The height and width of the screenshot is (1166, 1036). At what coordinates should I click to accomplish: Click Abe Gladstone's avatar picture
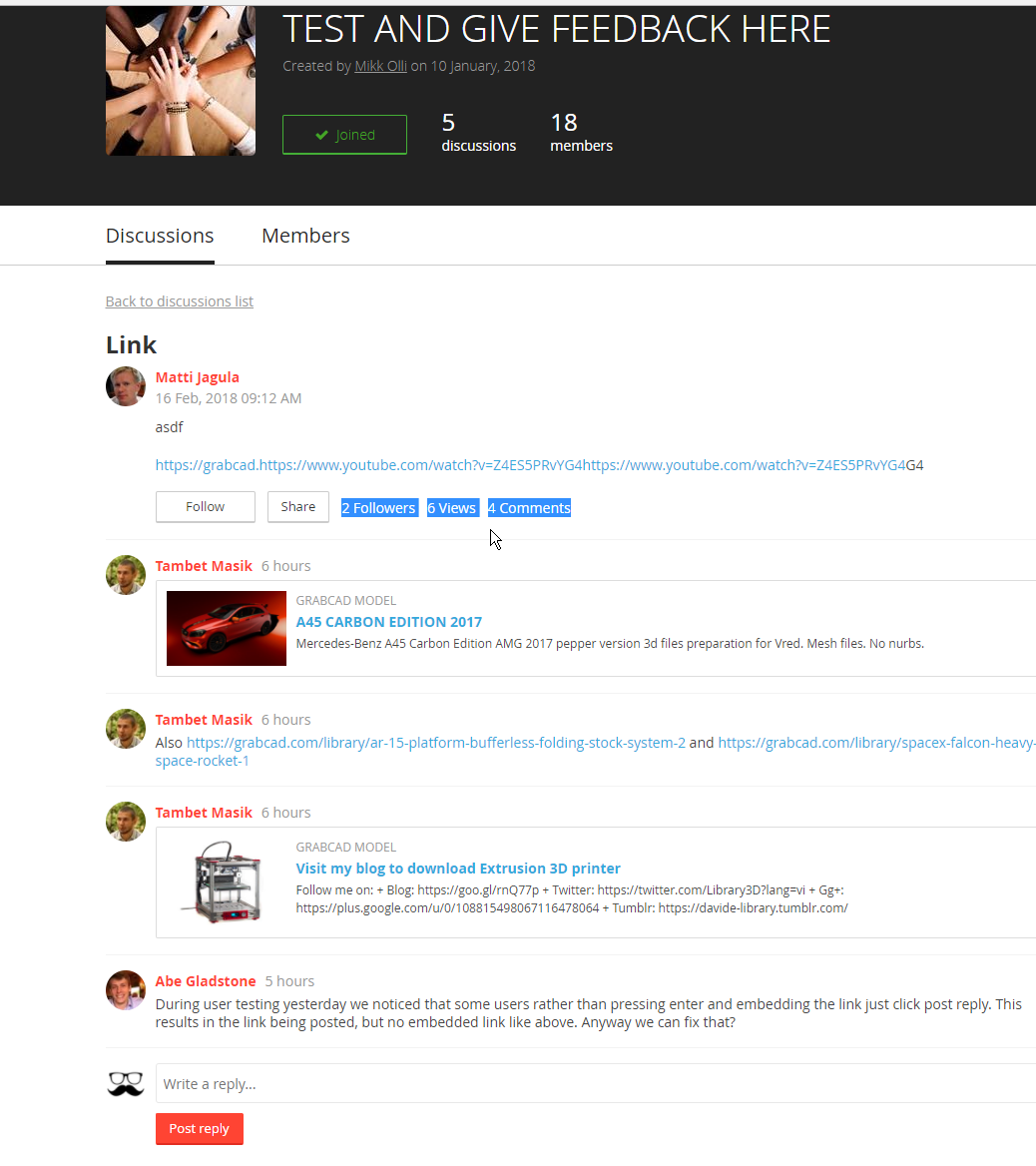126,989
